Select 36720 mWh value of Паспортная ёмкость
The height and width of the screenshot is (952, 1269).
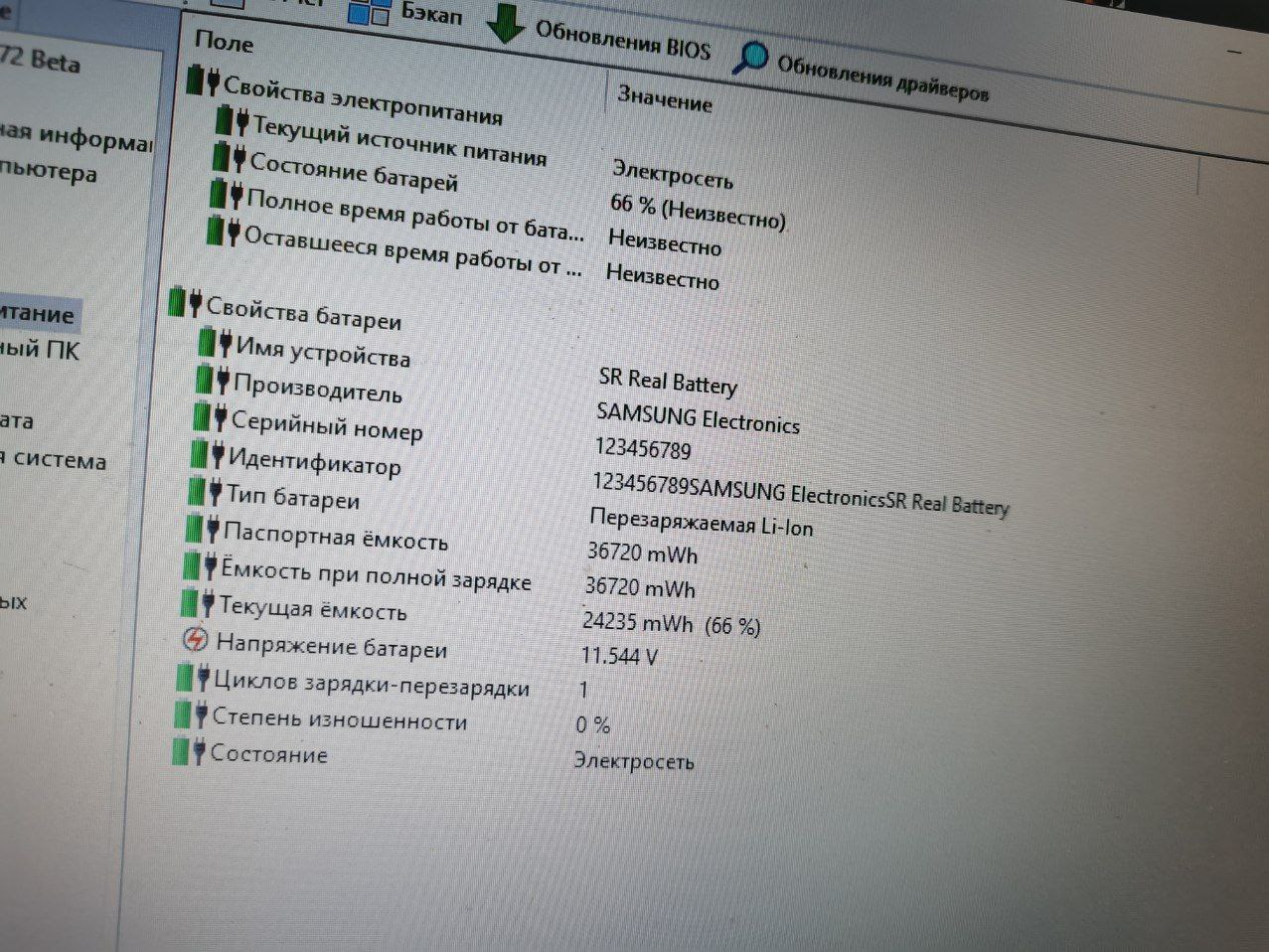click(642, 553)
